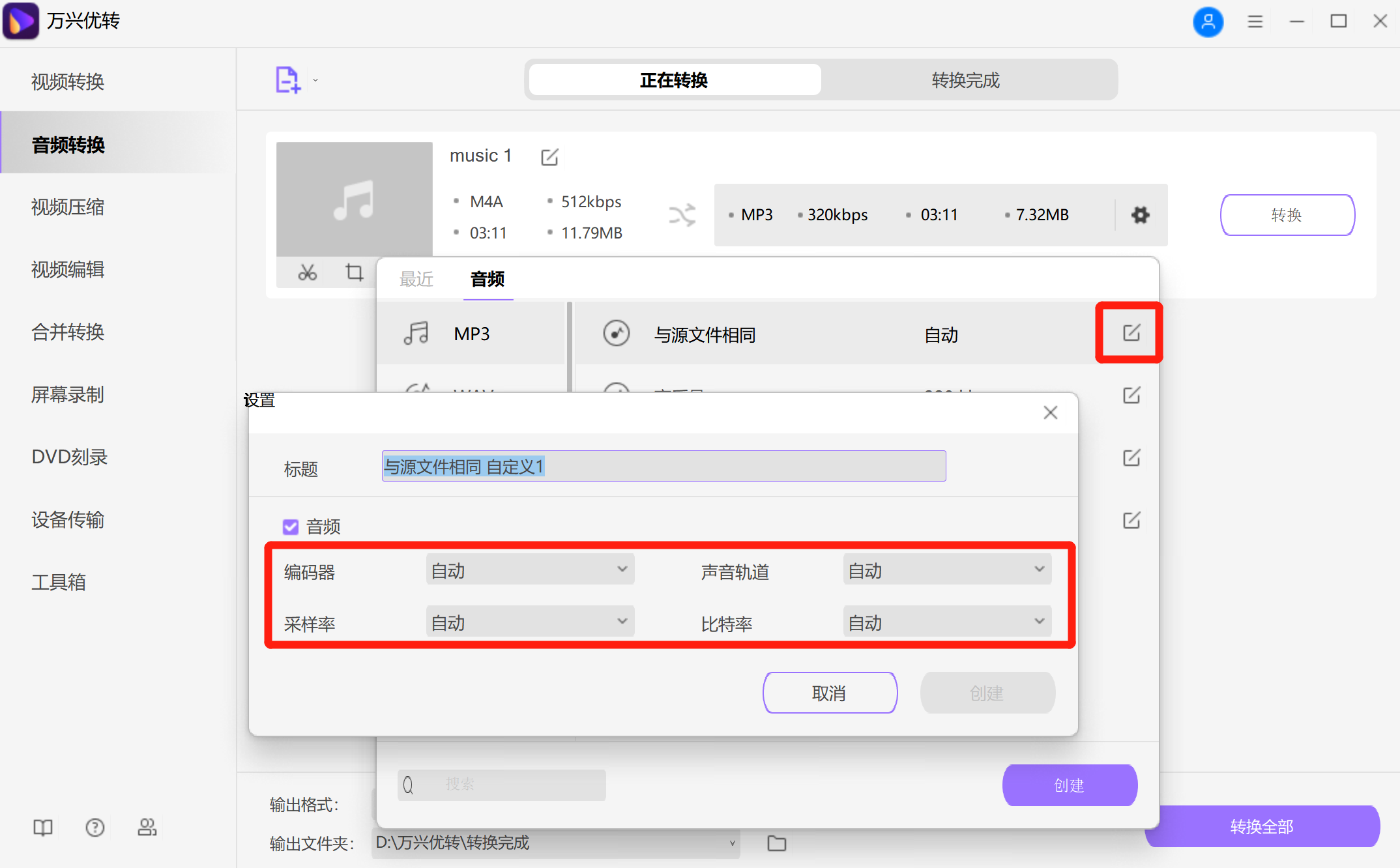This screenshot has height=868, width=1400.
Task: Open the community sharing icon
Action: [147, 828]
